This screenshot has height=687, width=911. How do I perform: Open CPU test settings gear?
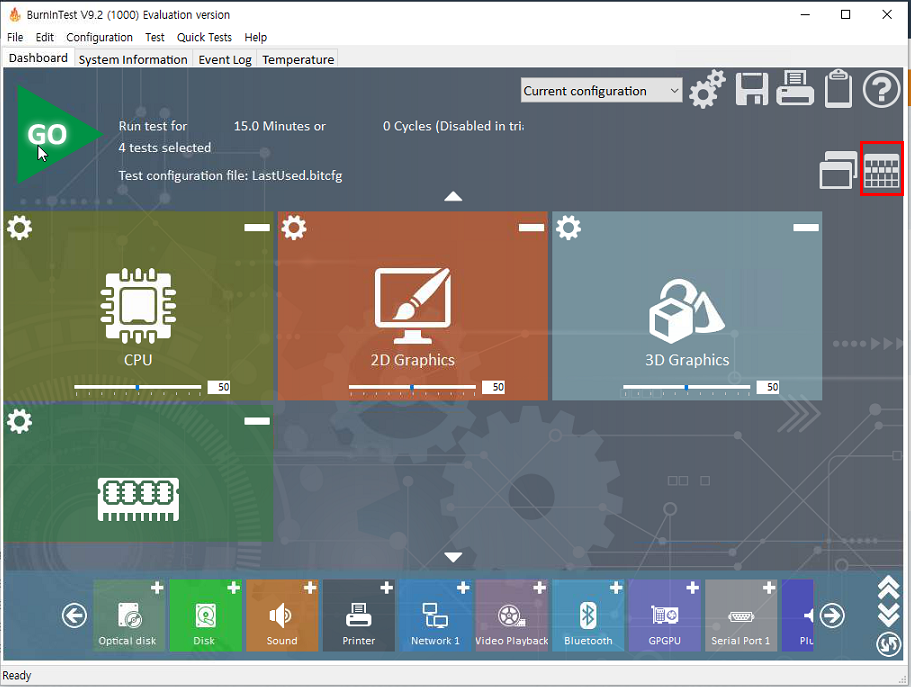(x=20, y=227)
